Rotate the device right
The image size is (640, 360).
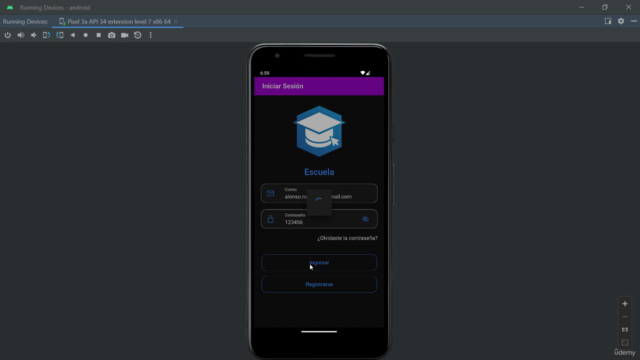[60, 35]
